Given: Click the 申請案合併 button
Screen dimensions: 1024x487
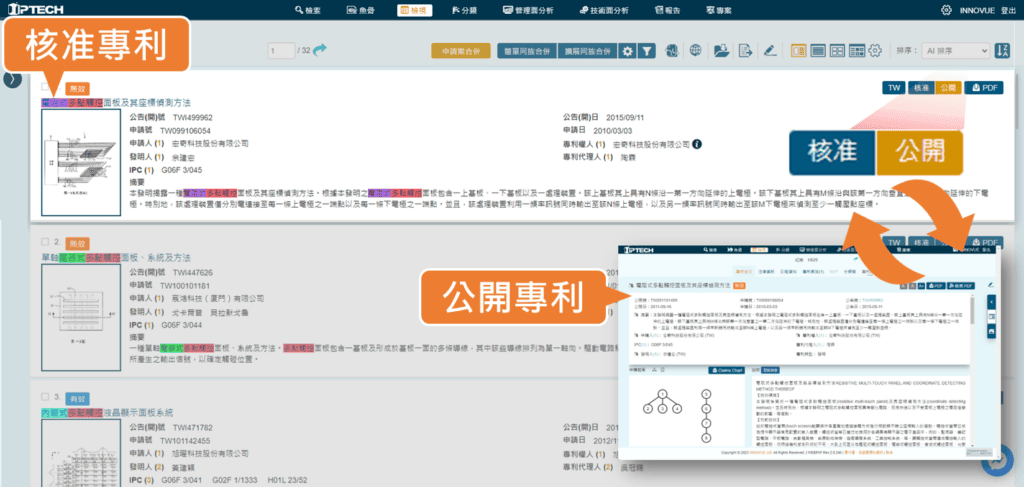Looking at the screenshot, I should [x=462, y=51].
